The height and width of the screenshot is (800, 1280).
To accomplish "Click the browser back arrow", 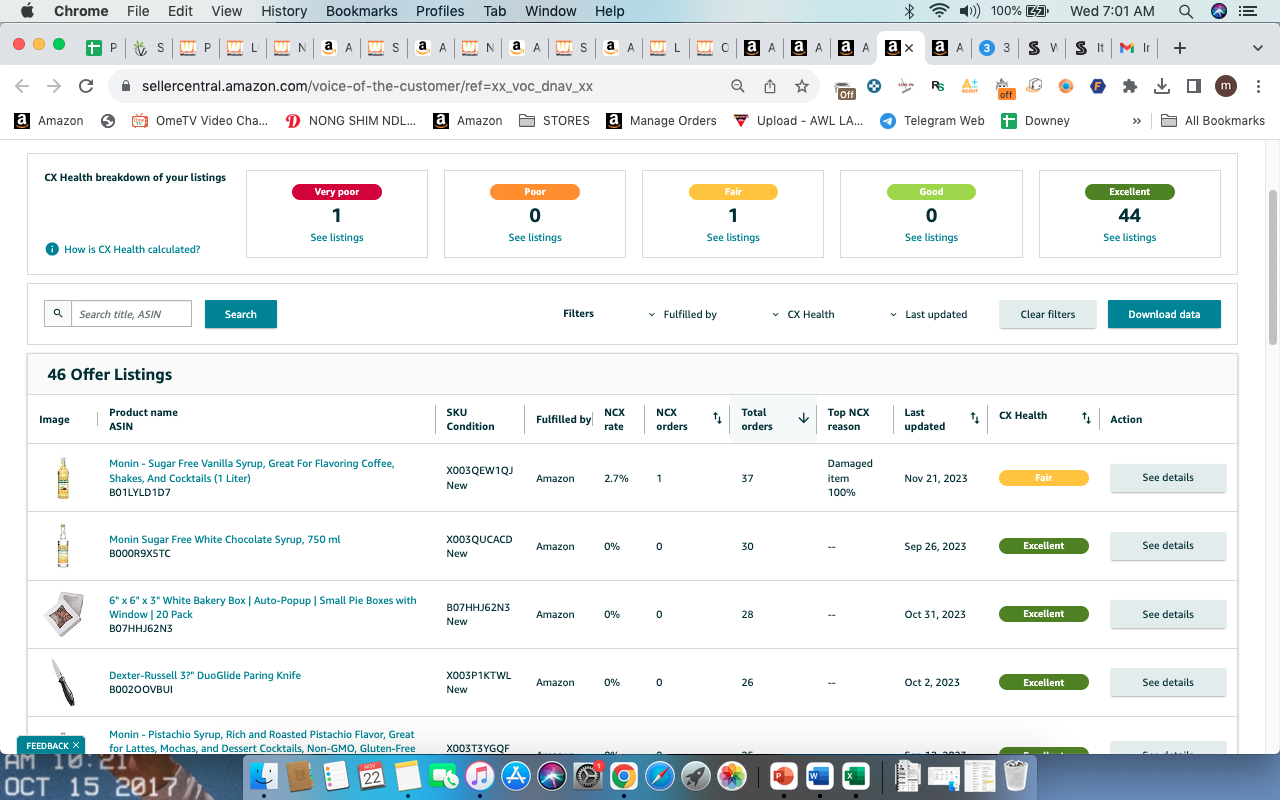I will 22,86.
